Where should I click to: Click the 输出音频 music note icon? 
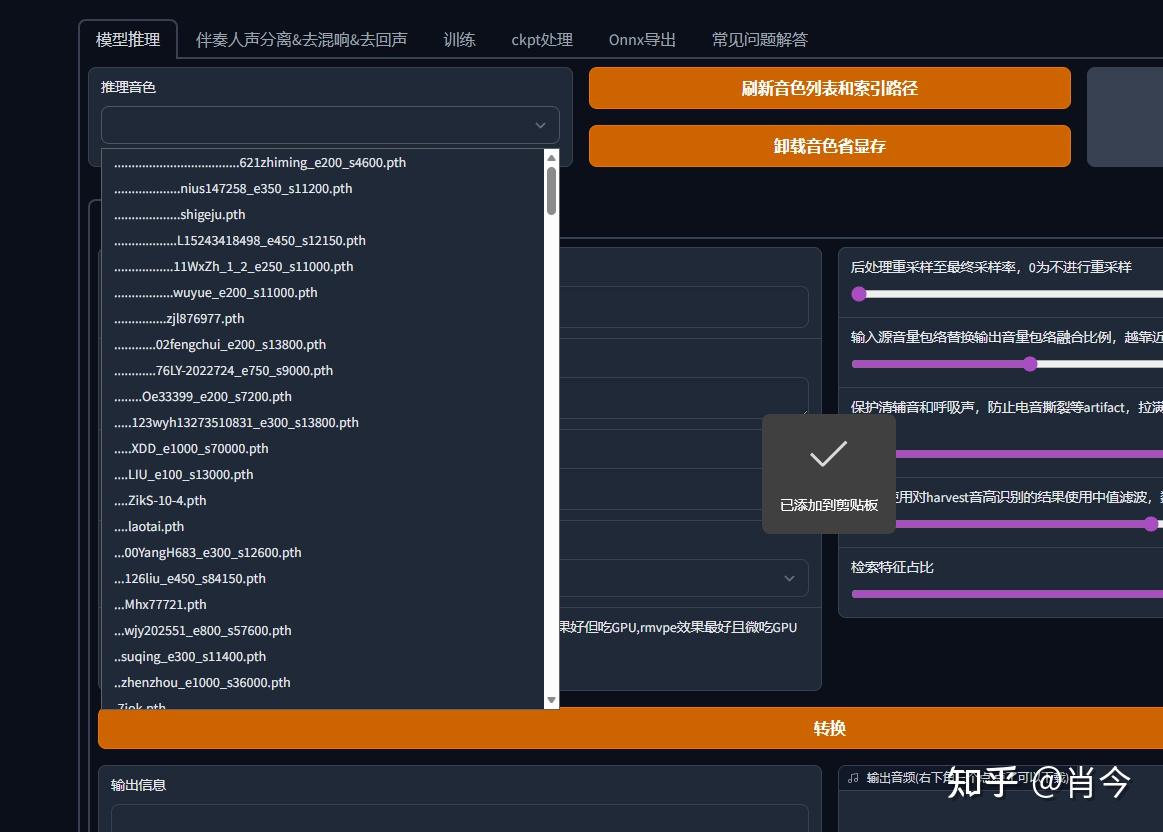[x=853, y=777]
